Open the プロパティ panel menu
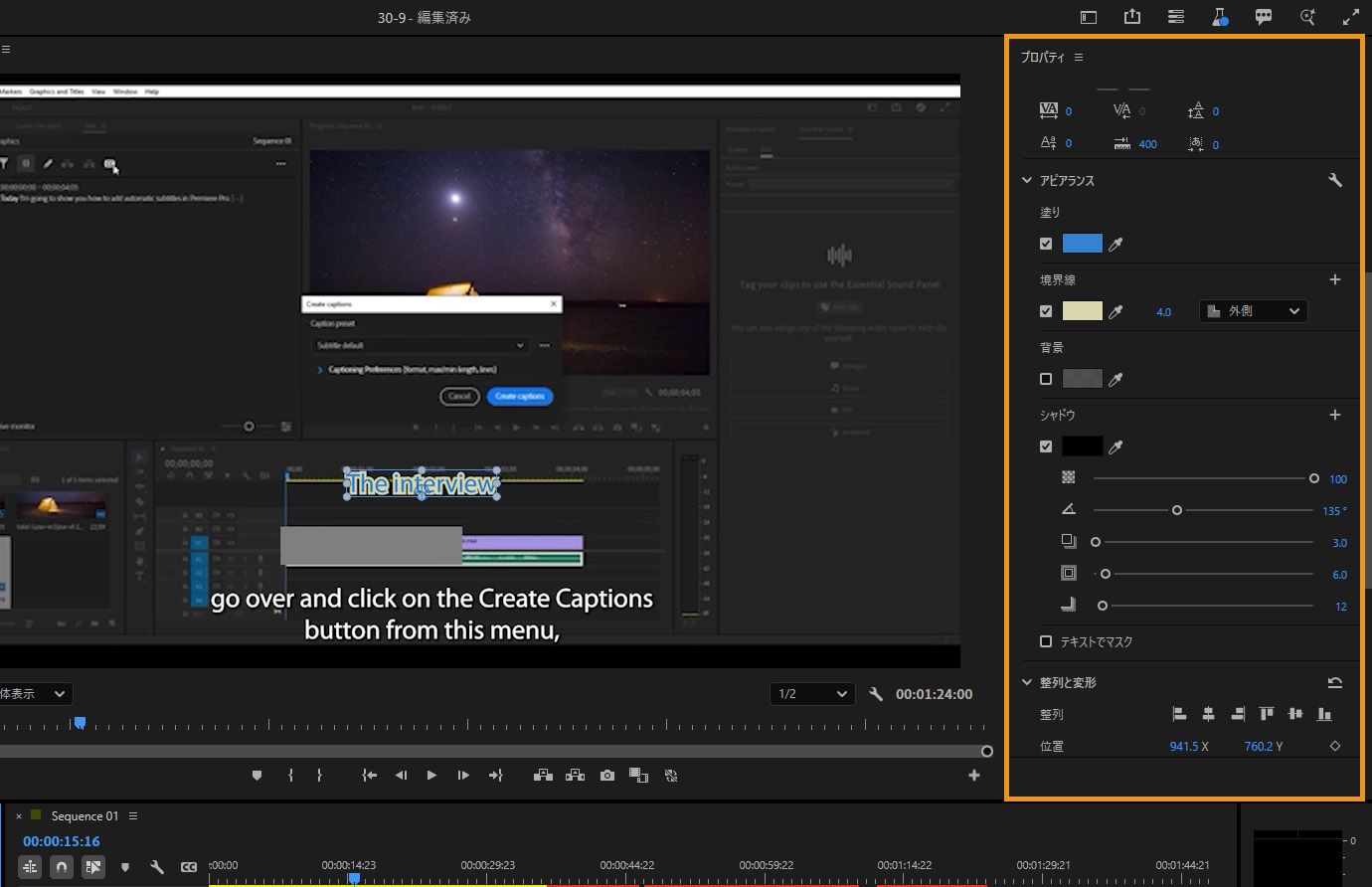 pos(1079,58)
